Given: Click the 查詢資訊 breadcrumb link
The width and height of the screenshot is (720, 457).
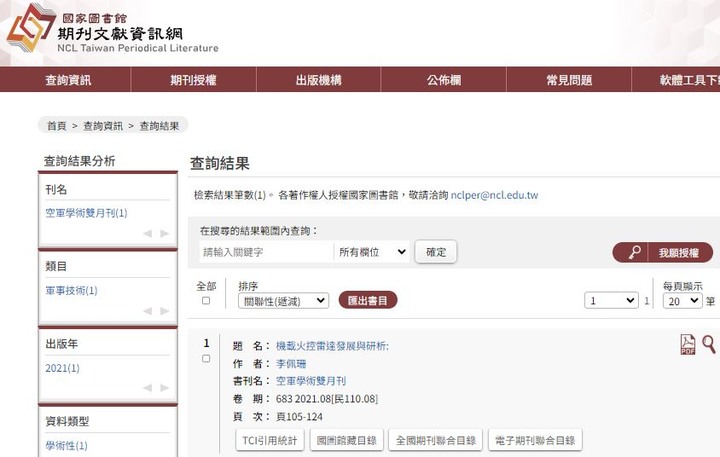Looking at the screenshot, I should coord(103,126).
